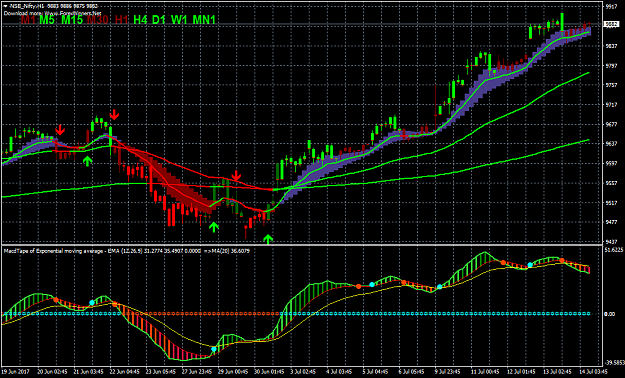This screenshot has height=378, width=625.
Task: Click the 0.00 MACD zero level label
Action: point(610,314)
